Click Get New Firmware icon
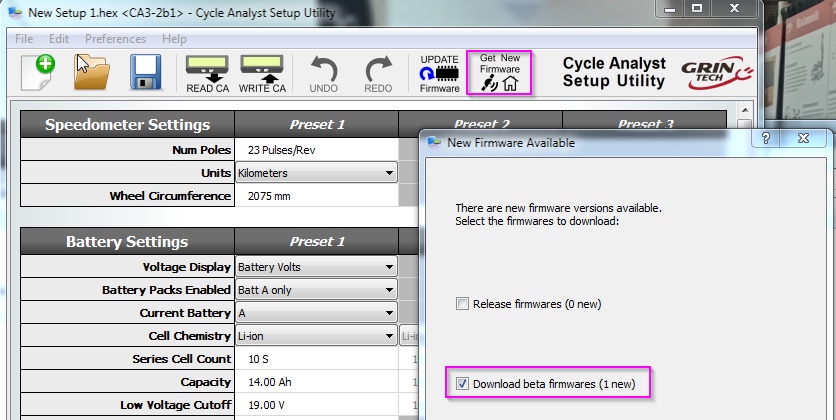Image resolution: width=836 pixels, height=420 pixels. point(500,73)
